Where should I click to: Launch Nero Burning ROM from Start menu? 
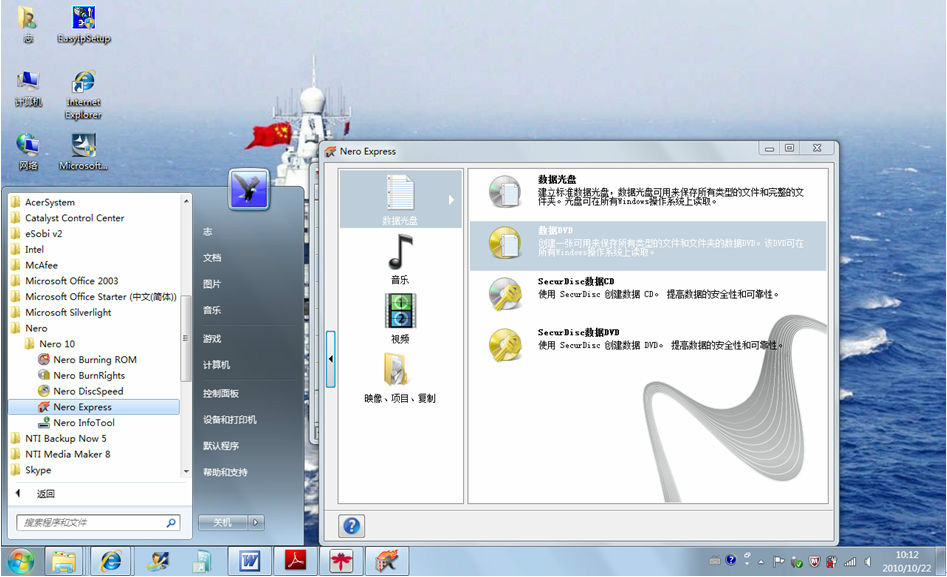click(95, 359)
